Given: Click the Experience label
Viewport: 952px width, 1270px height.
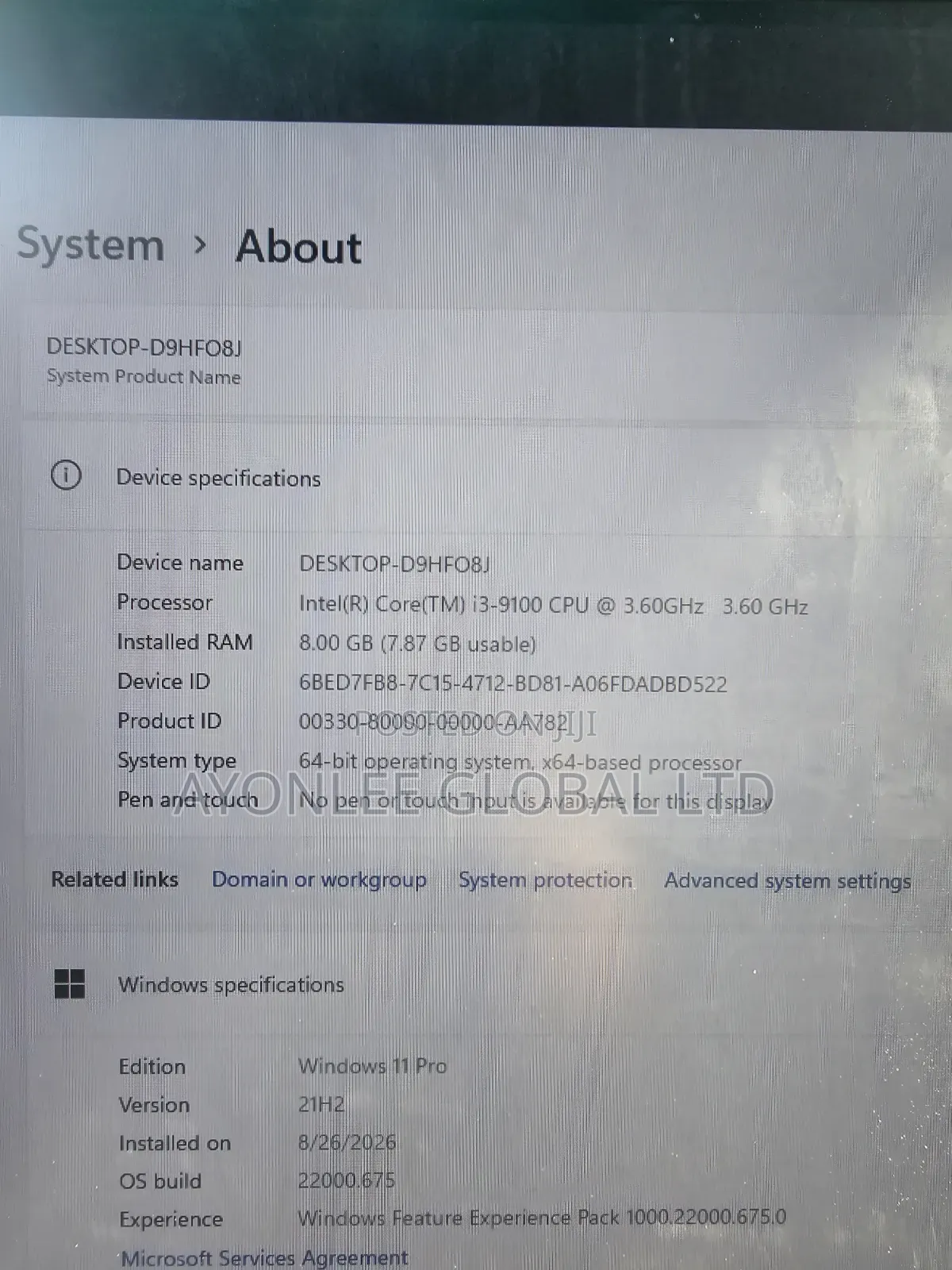Looking at the screenshot, I should tap(171, 1220).
